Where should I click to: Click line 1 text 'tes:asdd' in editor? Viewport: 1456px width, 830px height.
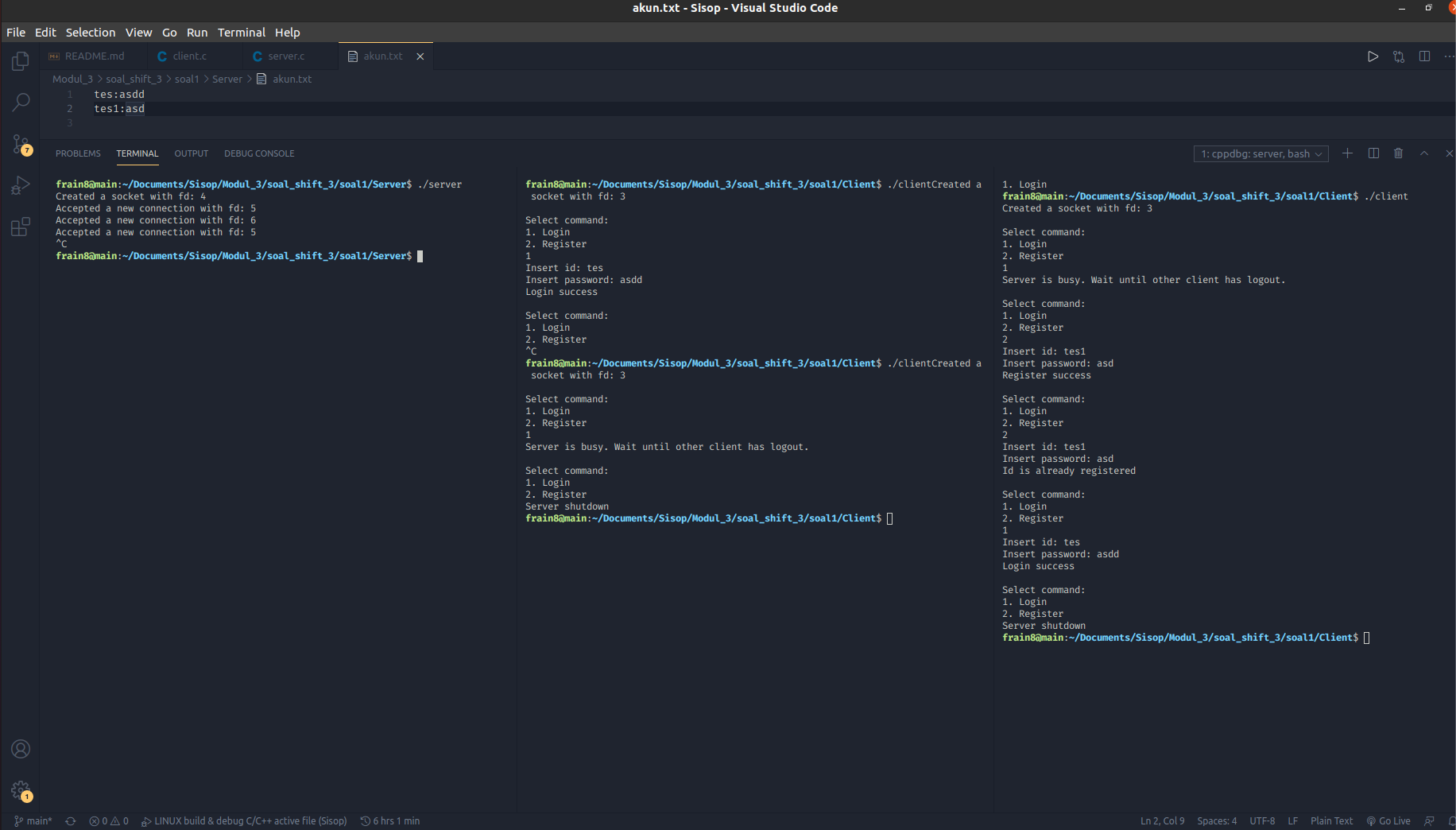point(119,95)
